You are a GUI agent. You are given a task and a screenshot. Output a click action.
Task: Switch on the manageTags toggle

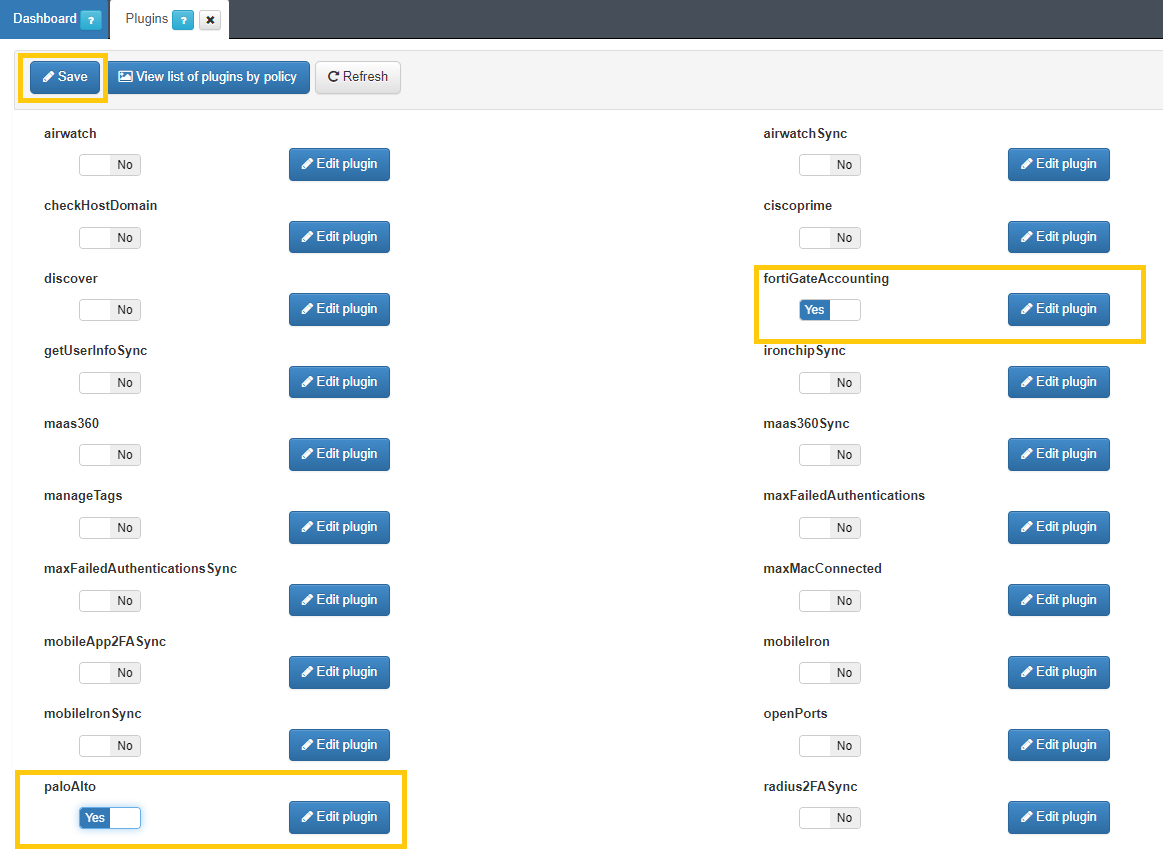click(x=110, y=528)
